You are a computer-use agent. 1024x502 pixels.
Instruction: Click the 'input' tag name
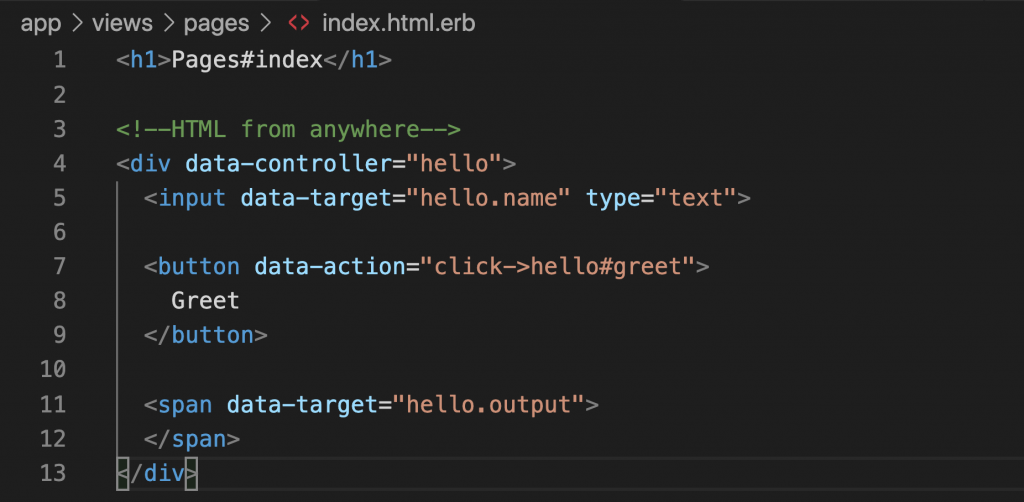pos(192,198)
